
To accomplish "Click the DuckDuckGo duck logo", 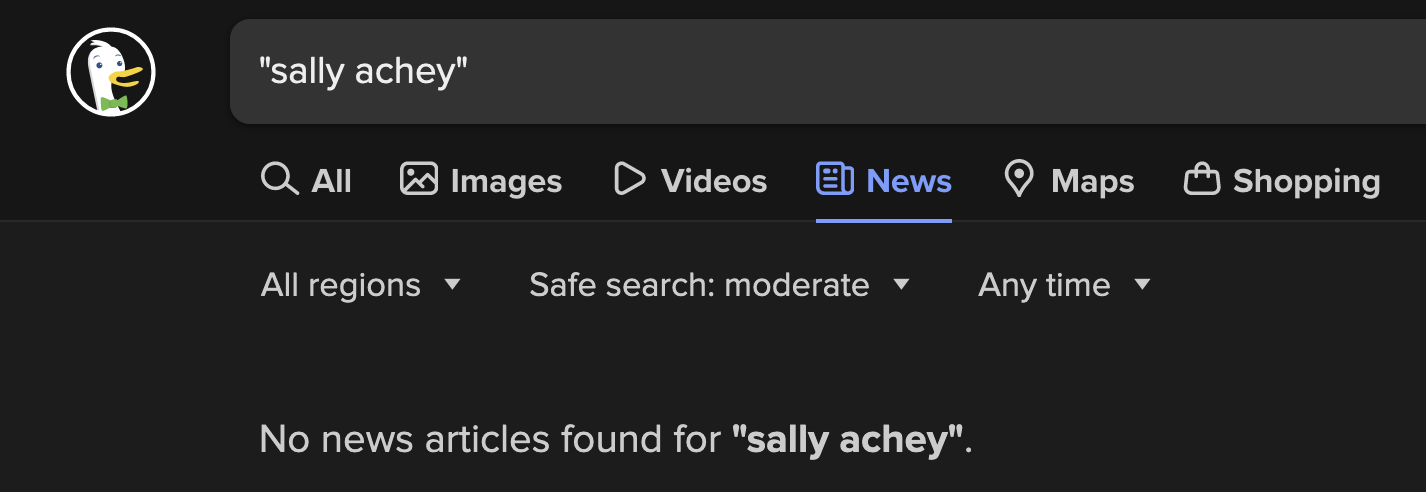I will tap(111, 72).
